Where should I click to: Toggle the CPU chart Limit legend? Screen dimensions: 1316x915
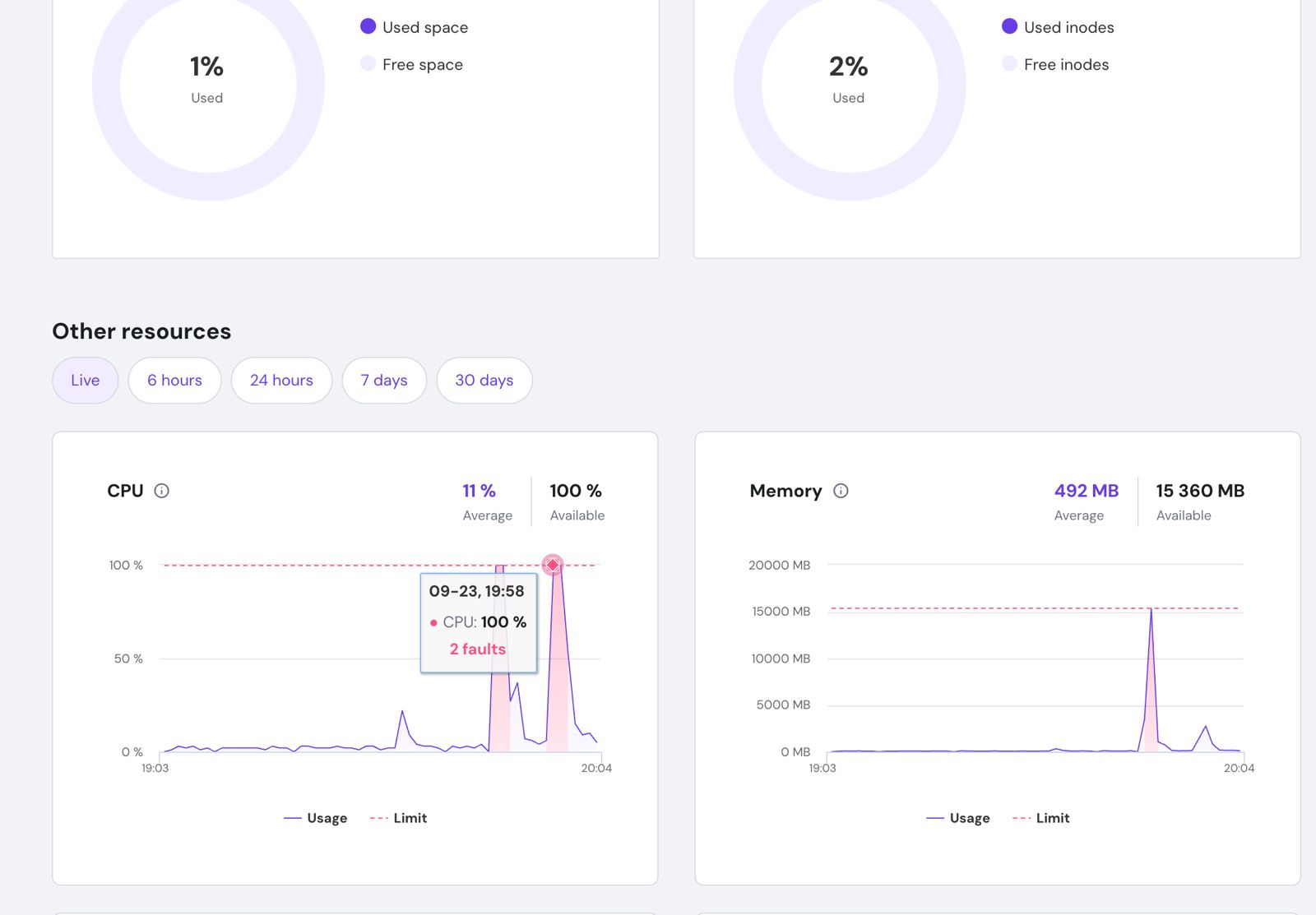click(x=399, y=818)
